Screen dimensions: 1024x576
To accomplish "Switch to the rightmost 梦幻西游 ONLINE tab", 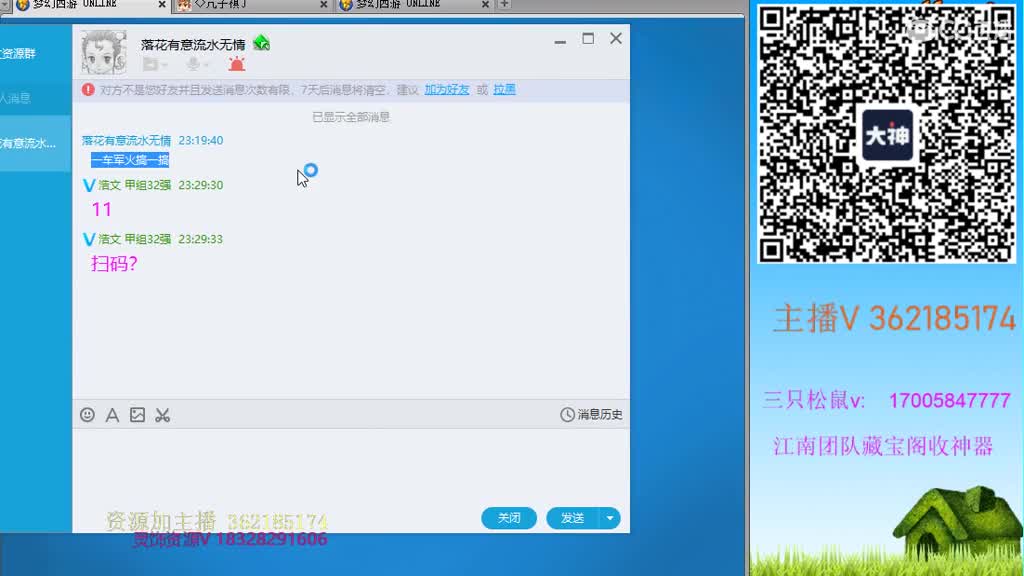I will (x=400, y=5).
